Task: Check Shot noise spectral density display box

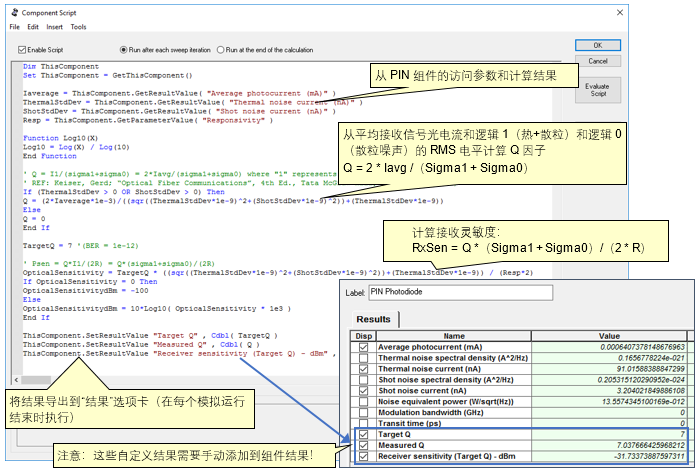Action: tap(364, 380)
